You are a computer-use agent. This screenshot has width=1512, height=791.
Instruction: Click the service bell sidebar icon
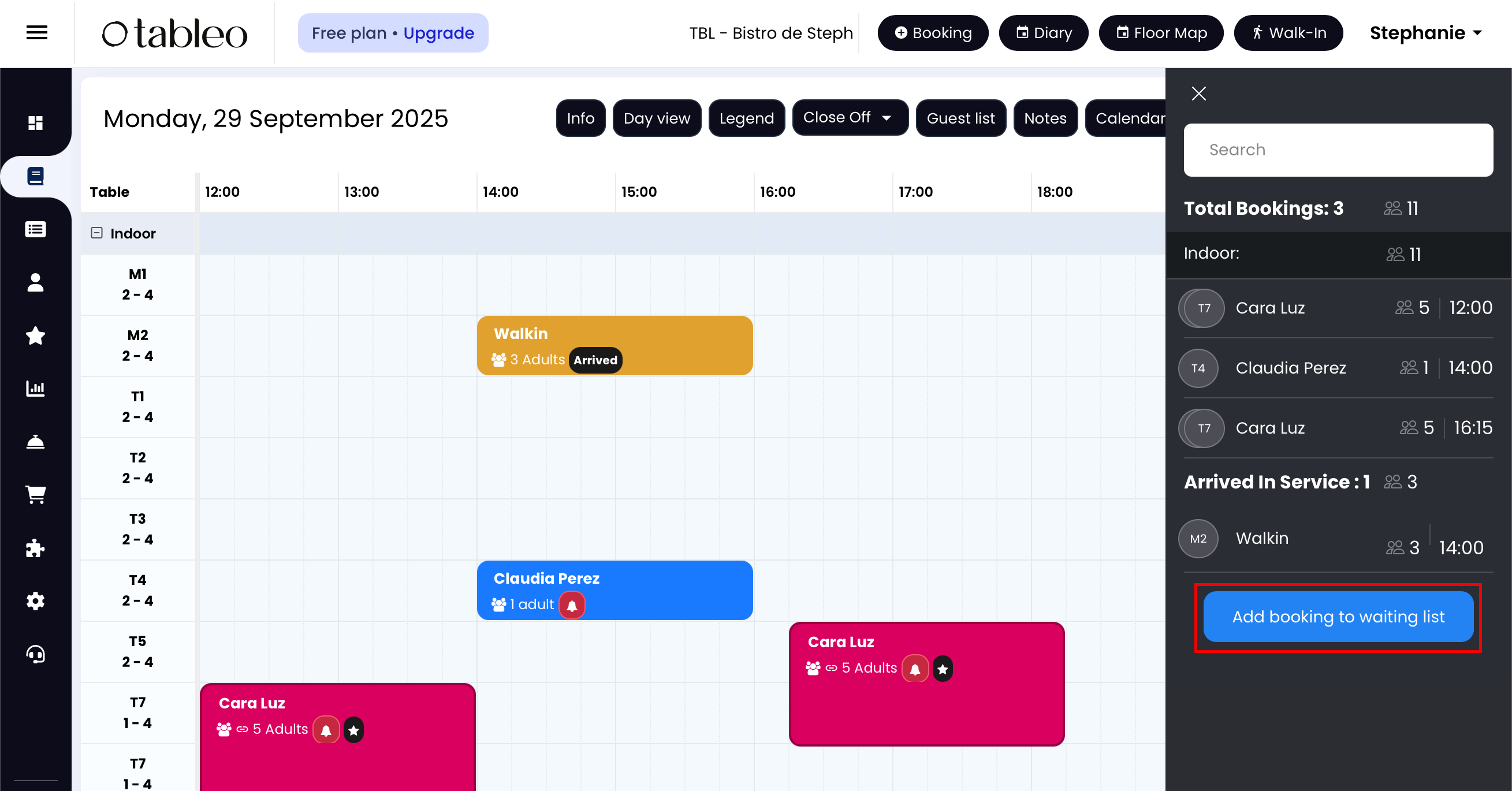[36, 442]
